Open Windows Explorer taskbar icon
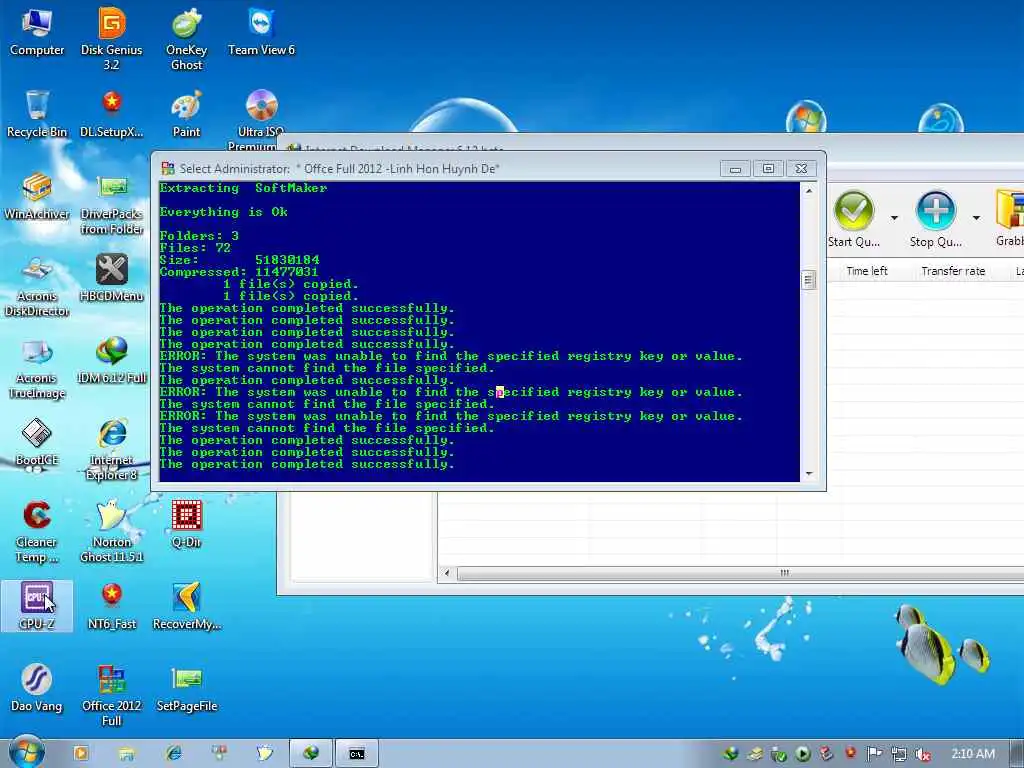1024x768 pixels. (x=127, y=753)
